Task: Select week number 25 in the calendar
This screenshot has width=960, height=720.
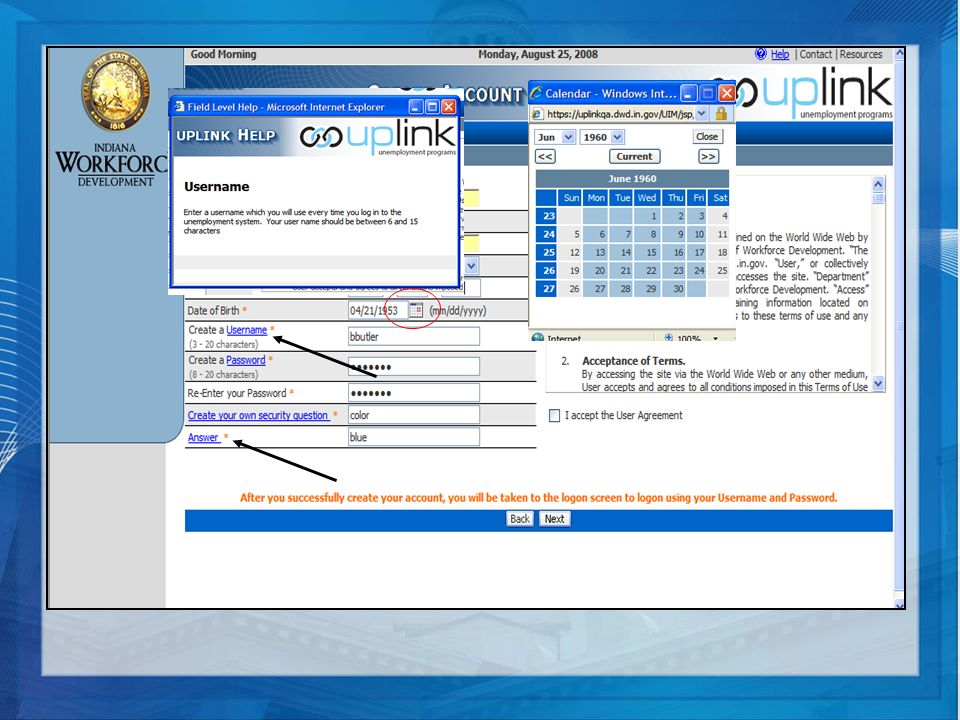Action: (x=546, y=252)
